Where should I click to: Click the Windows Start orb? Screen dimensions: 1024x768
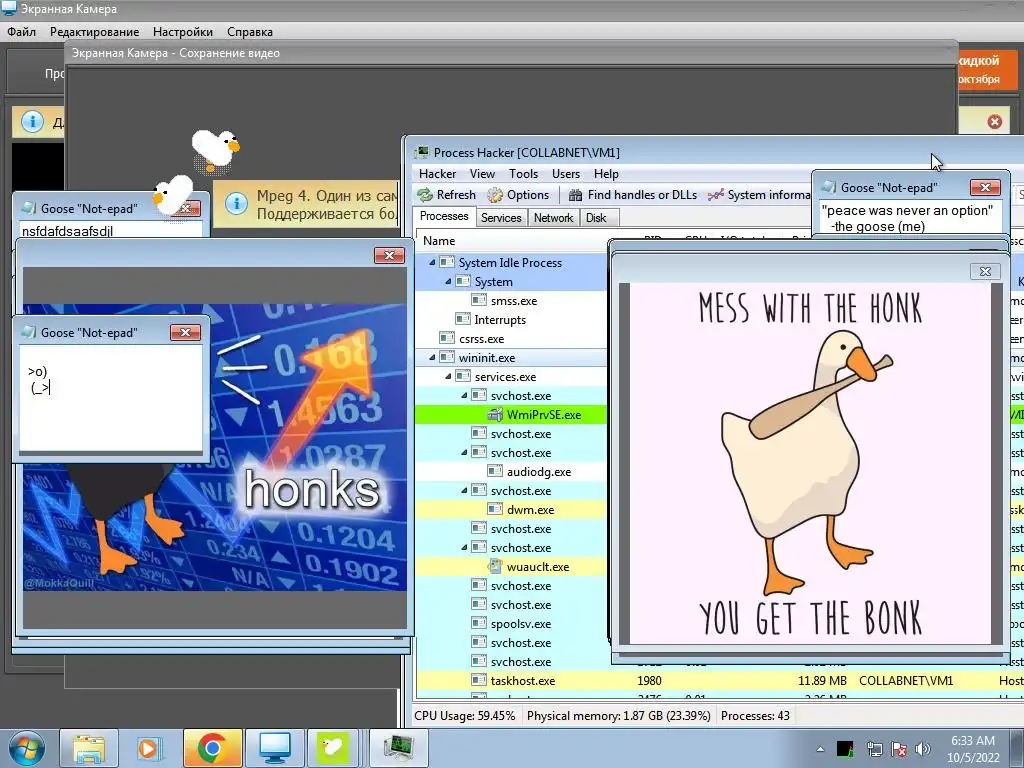pyautogui.click(x=27, y=748)
